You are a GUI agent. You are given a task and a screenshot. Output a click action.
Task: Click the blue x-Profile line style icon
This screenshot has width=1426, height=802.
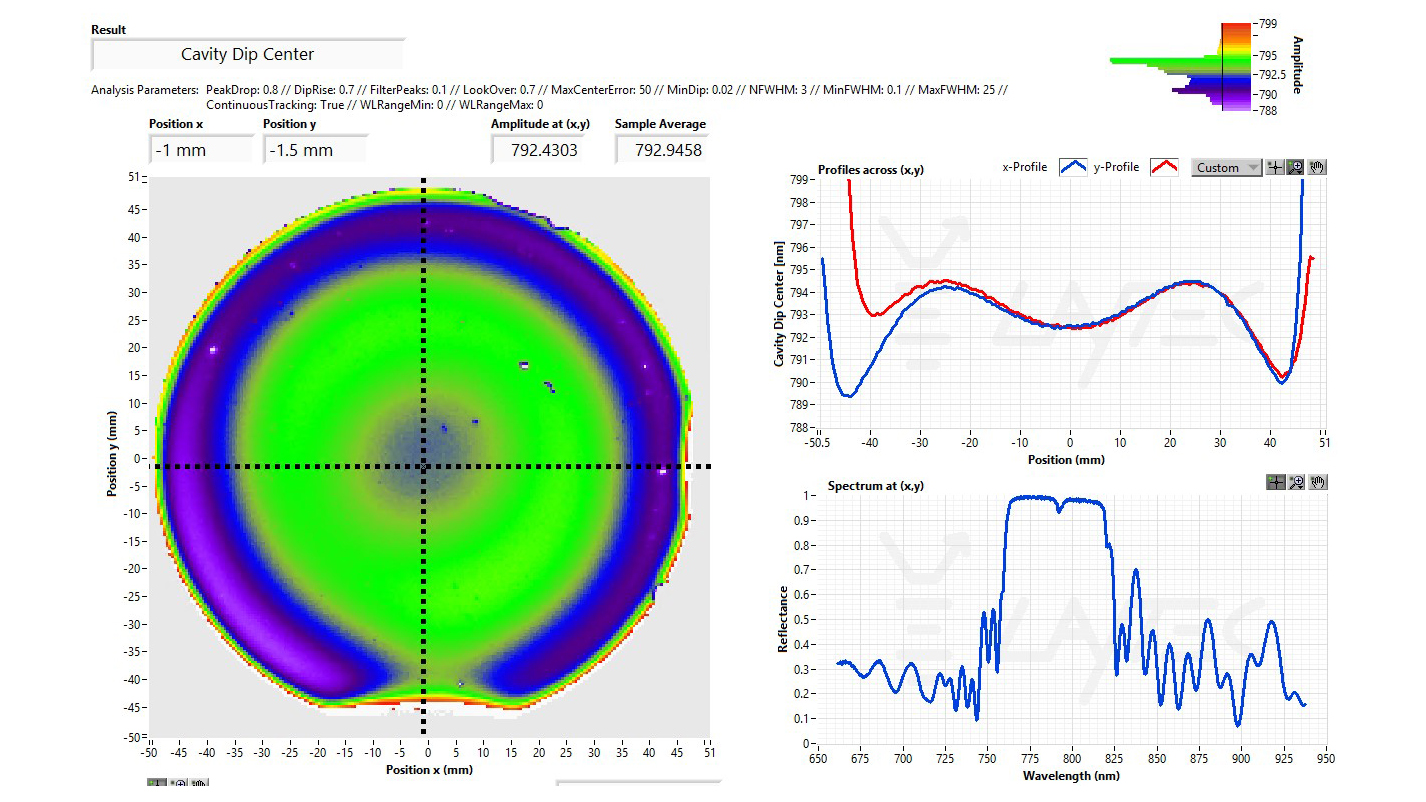pos(1073,167)
